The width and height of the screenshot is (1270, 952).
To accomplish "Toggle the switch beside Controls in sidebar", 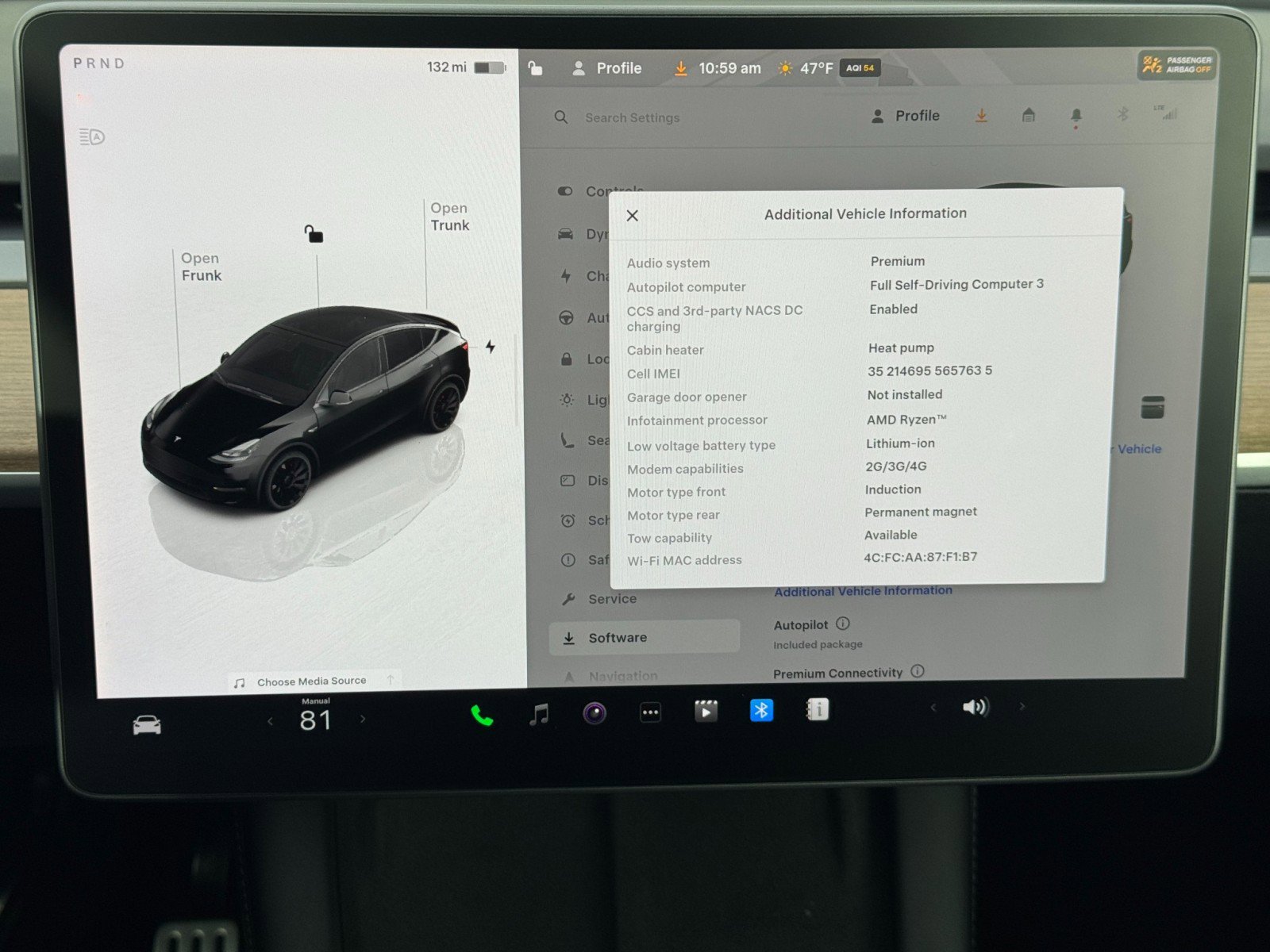I will pyautogui.click(x=565, y=191).
